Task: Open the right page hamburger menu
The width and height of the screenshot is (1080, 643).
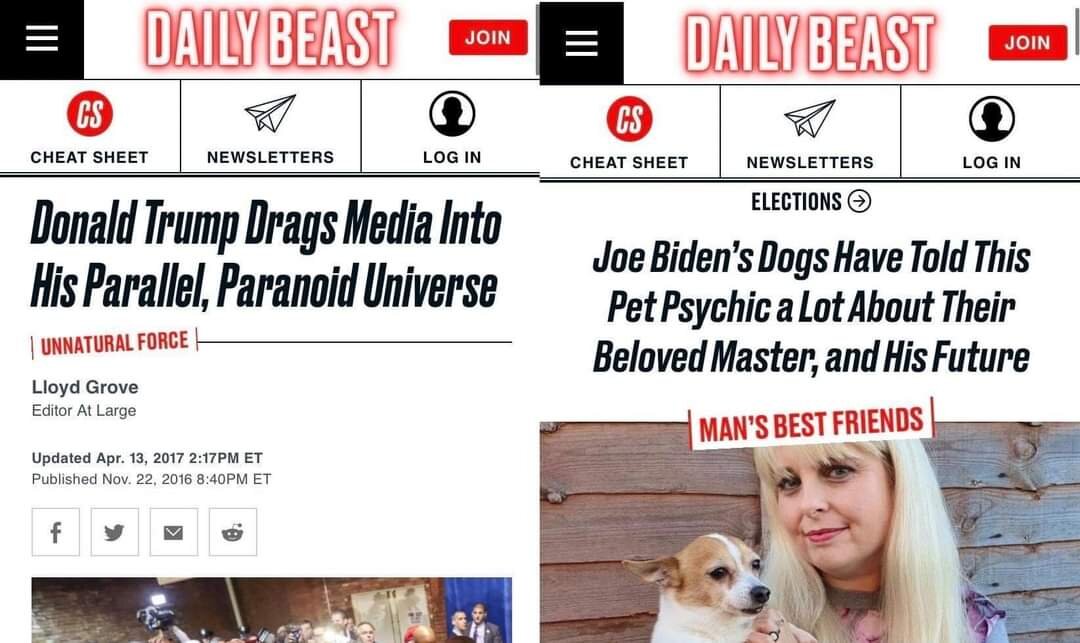Action: click(x=581, y=43)
